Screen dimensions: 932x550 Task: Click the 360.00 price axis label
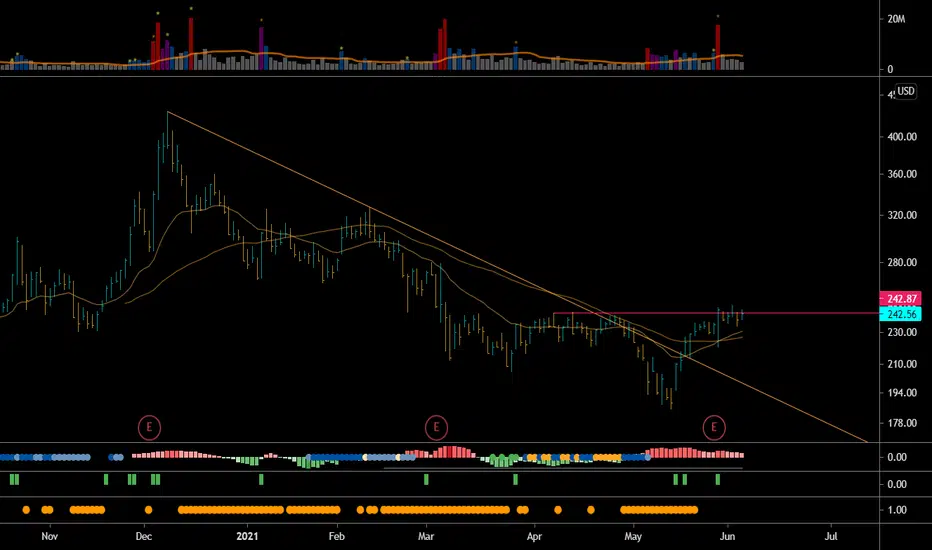(x=902, y=174)
